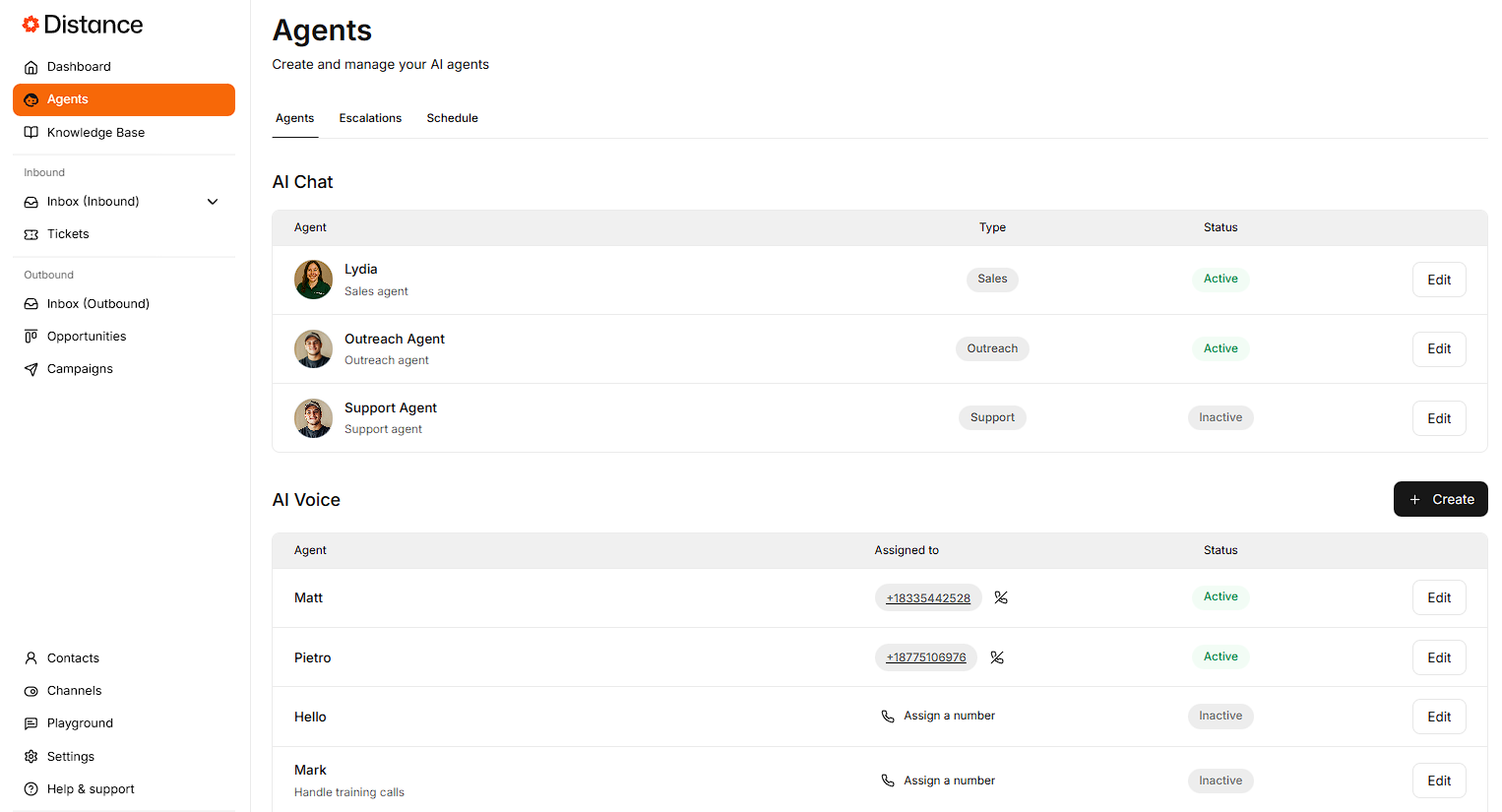Go to Tickets in sidebar

click(68, 234)
